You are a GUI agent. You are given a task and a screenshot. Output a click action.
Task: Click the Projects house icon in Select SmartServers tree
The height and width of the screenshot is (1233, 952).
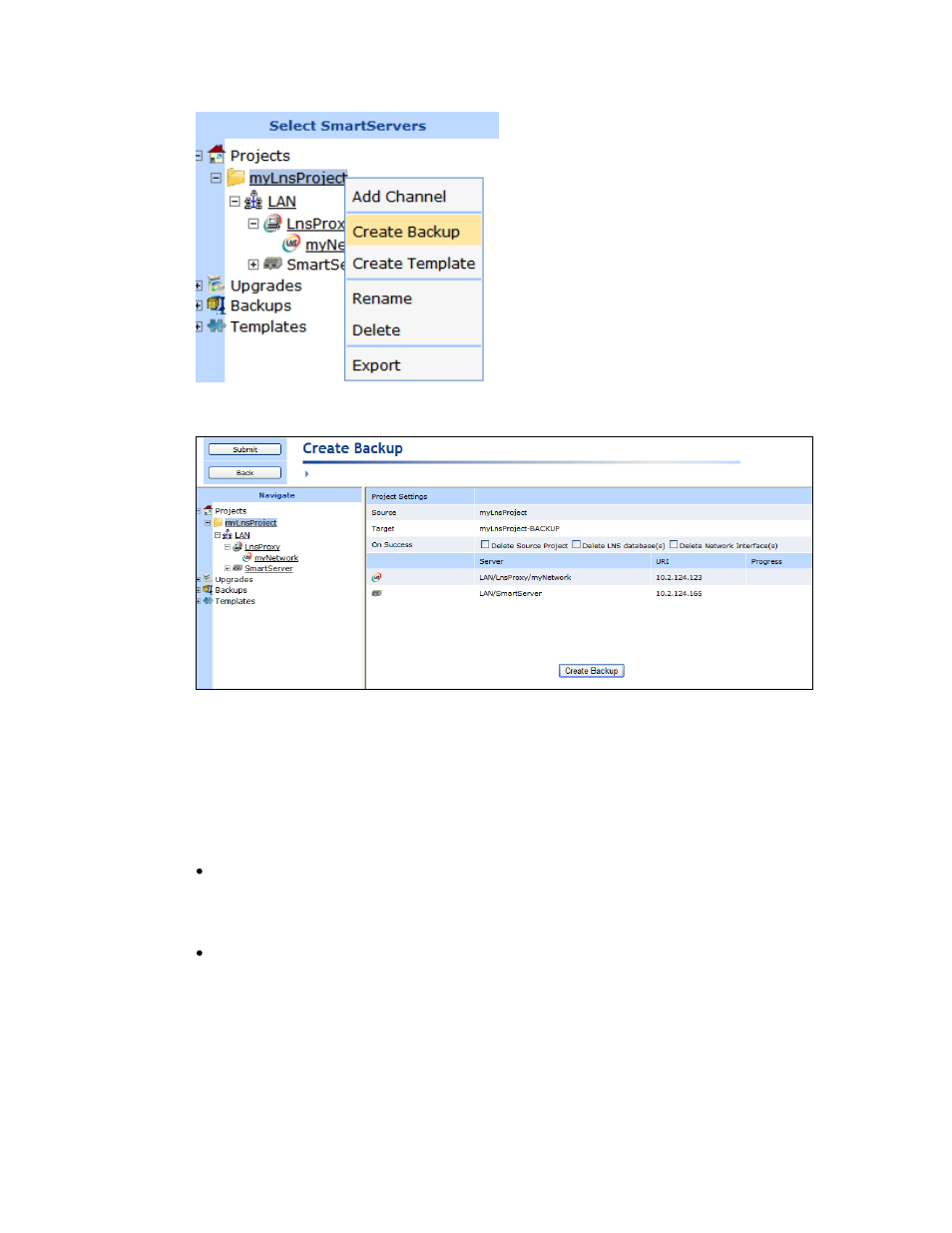(x=217, y=154)
